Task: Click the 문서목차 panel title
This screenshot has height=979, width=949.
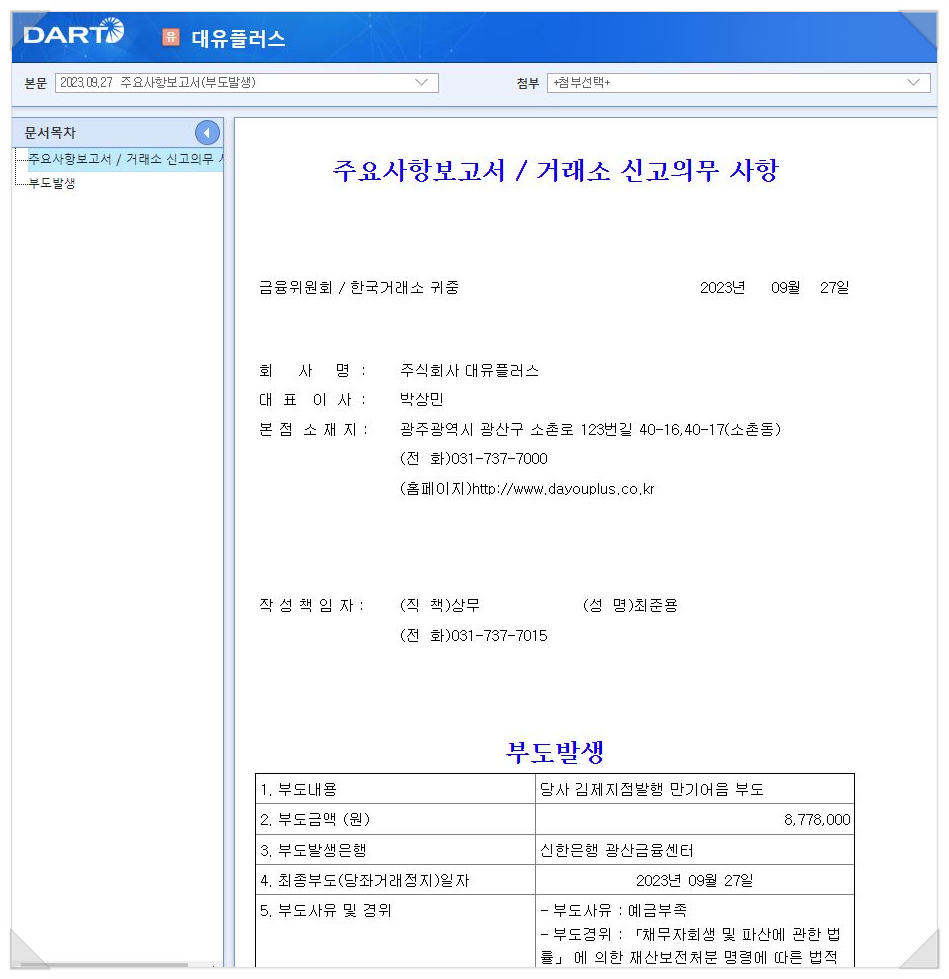Action: coord(50,132)
